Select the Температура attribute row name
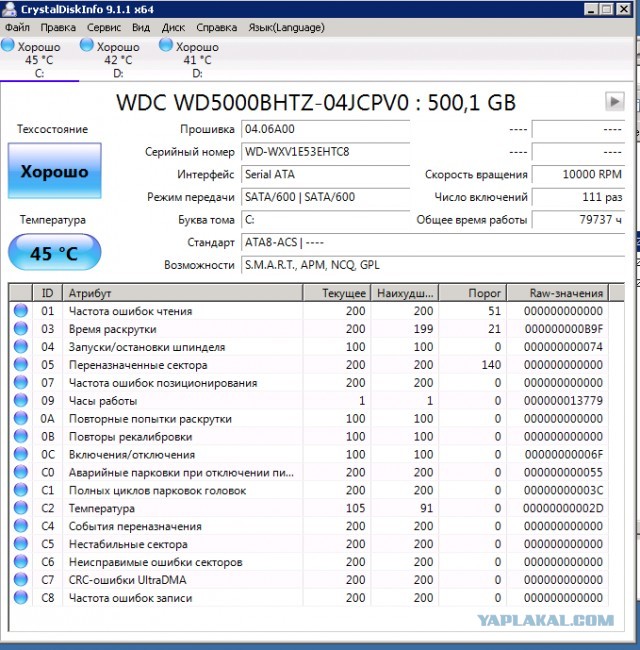 [x=102, y=508]
